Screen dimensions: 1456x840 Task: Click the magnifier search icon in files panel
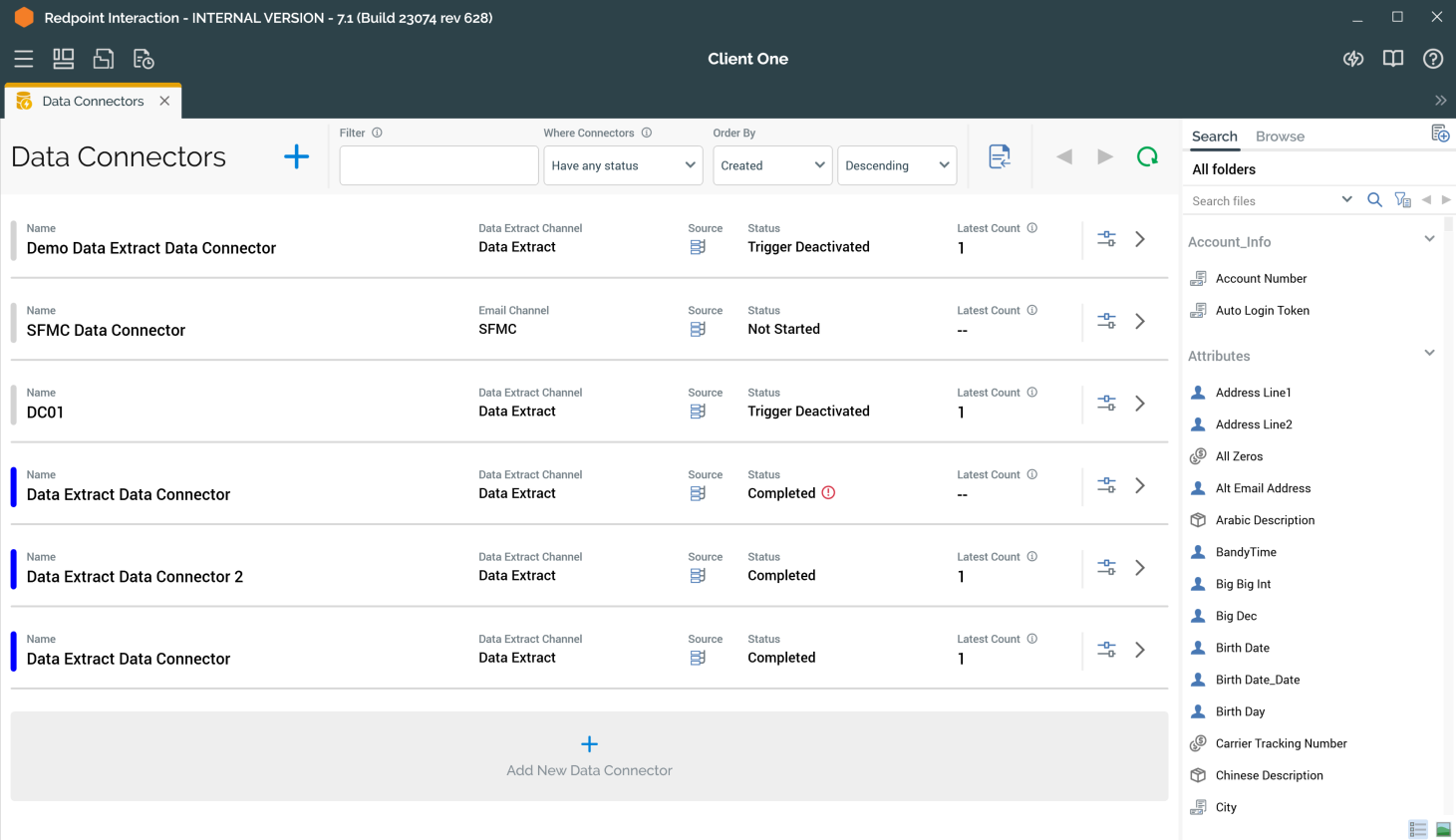click(x=1374, y=200)
